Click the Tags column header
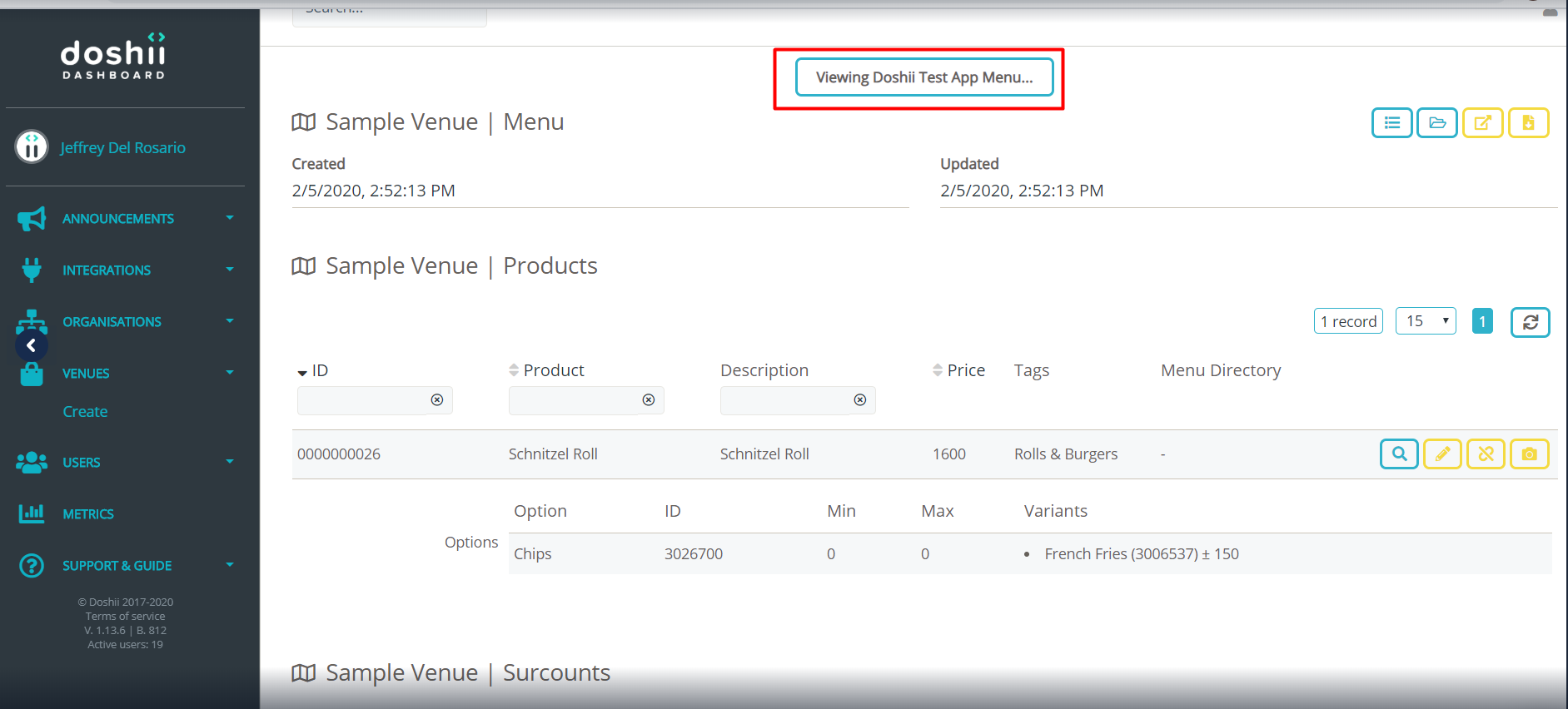This screenshot has width=1568, height=709. (x=1032, y=371)
